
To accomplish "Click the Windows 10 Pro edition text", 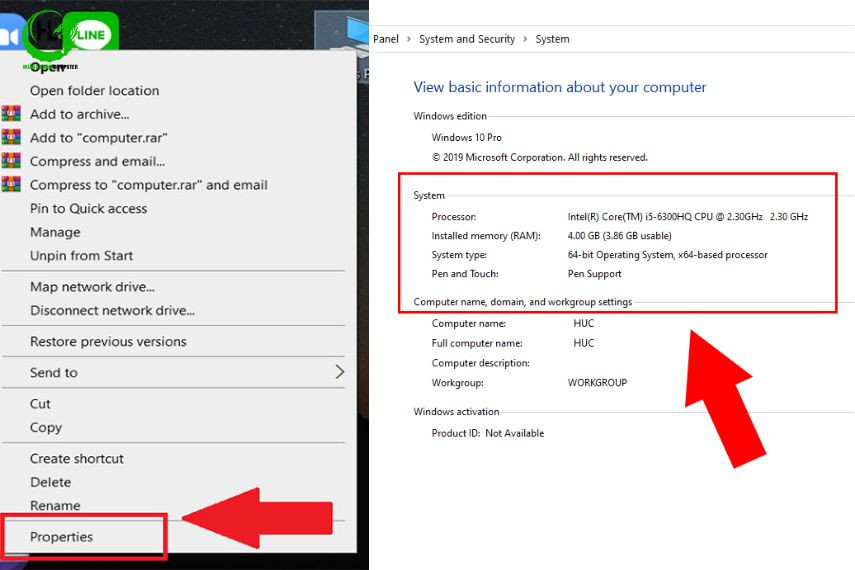I will (466, 137).
